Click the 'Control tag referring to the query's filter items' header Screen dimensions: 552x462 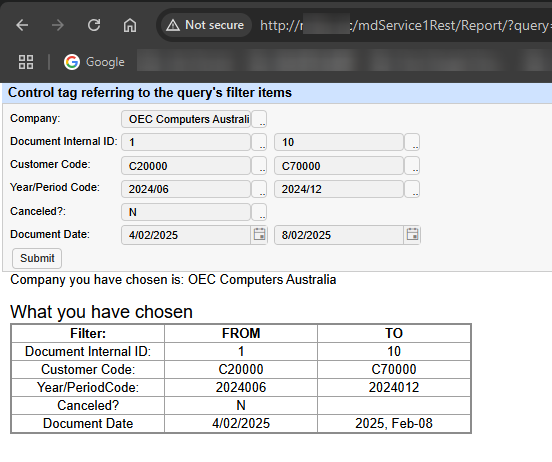150,93
